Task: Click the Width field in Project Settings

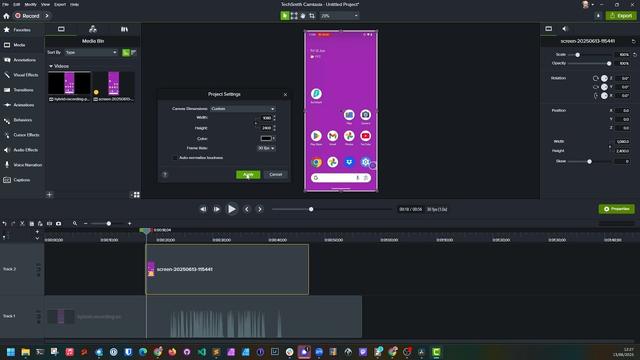Action: click(x=266, y=118)
